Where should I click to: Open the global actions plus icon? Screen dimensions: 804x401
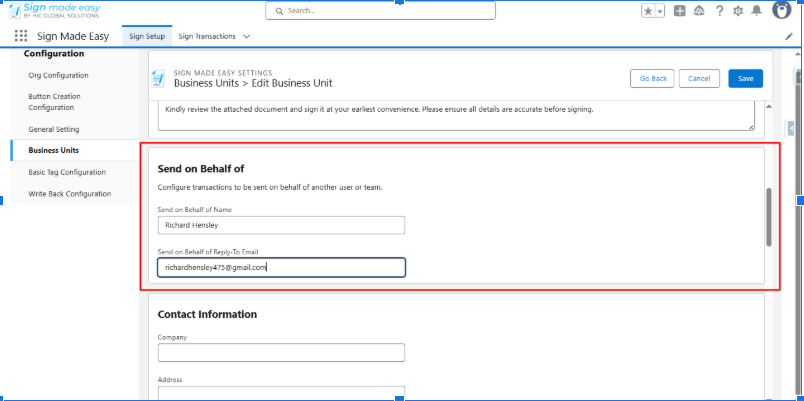tap(679, 11)
